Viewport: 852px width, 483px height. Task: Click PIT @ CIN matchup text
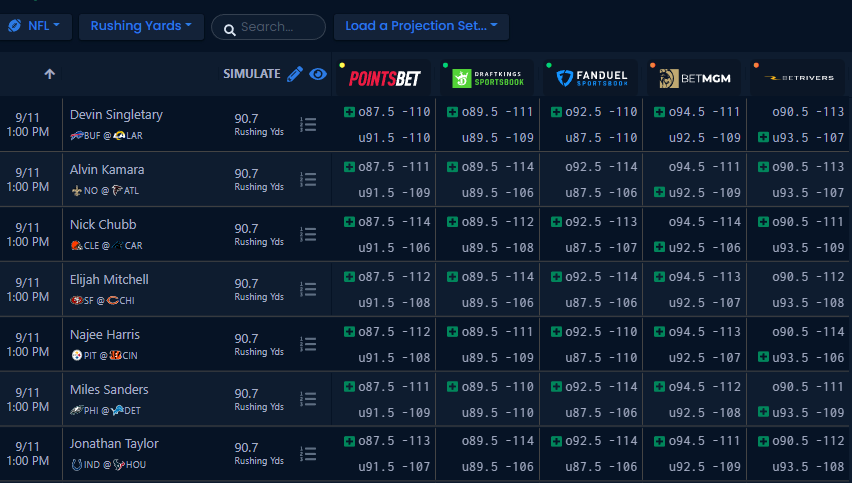104,356
